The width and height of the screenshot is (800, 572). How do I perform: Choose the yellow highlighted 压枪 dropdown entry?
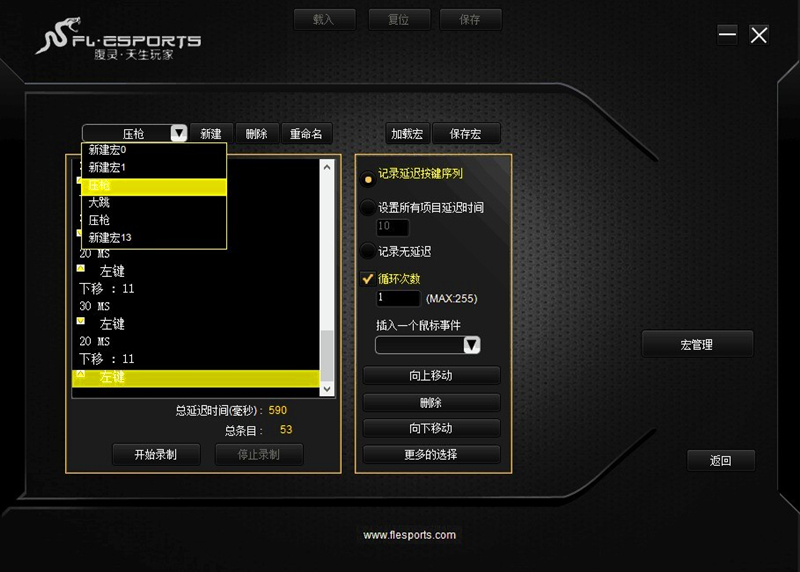[x=154, y=185]
